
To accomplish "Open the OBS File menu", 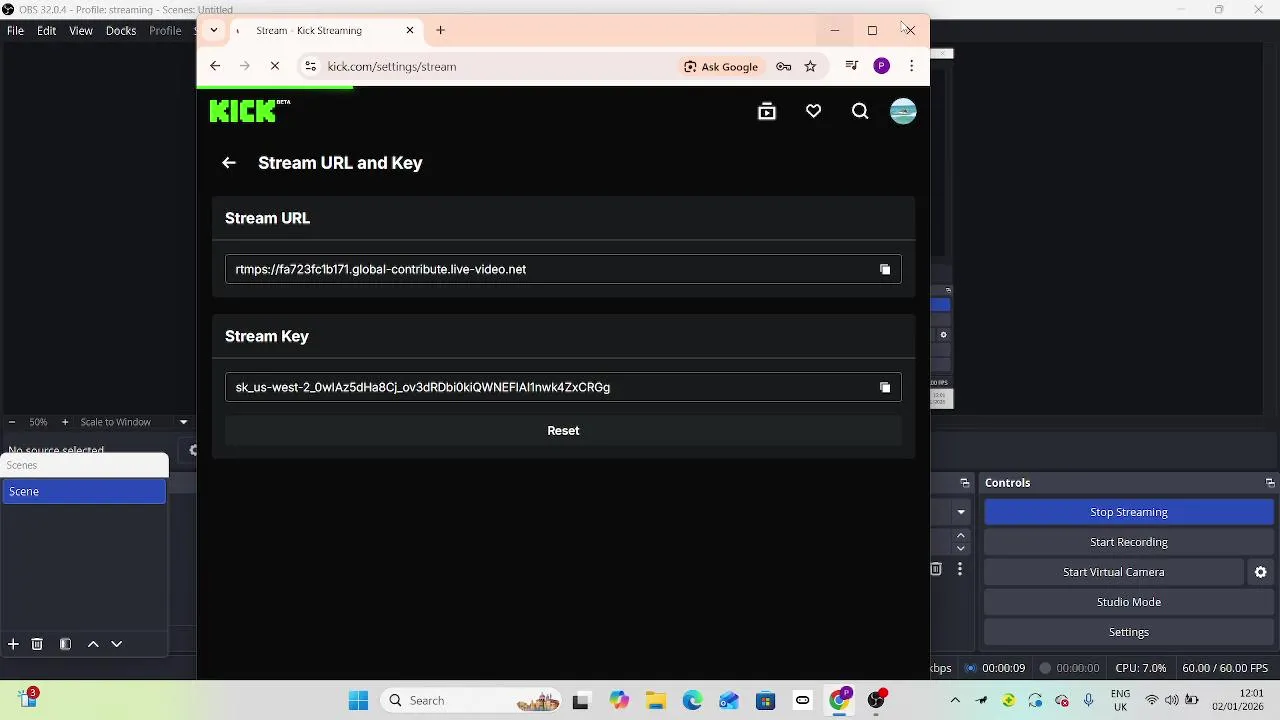I will pyautogui.click(x=16, y=31).
